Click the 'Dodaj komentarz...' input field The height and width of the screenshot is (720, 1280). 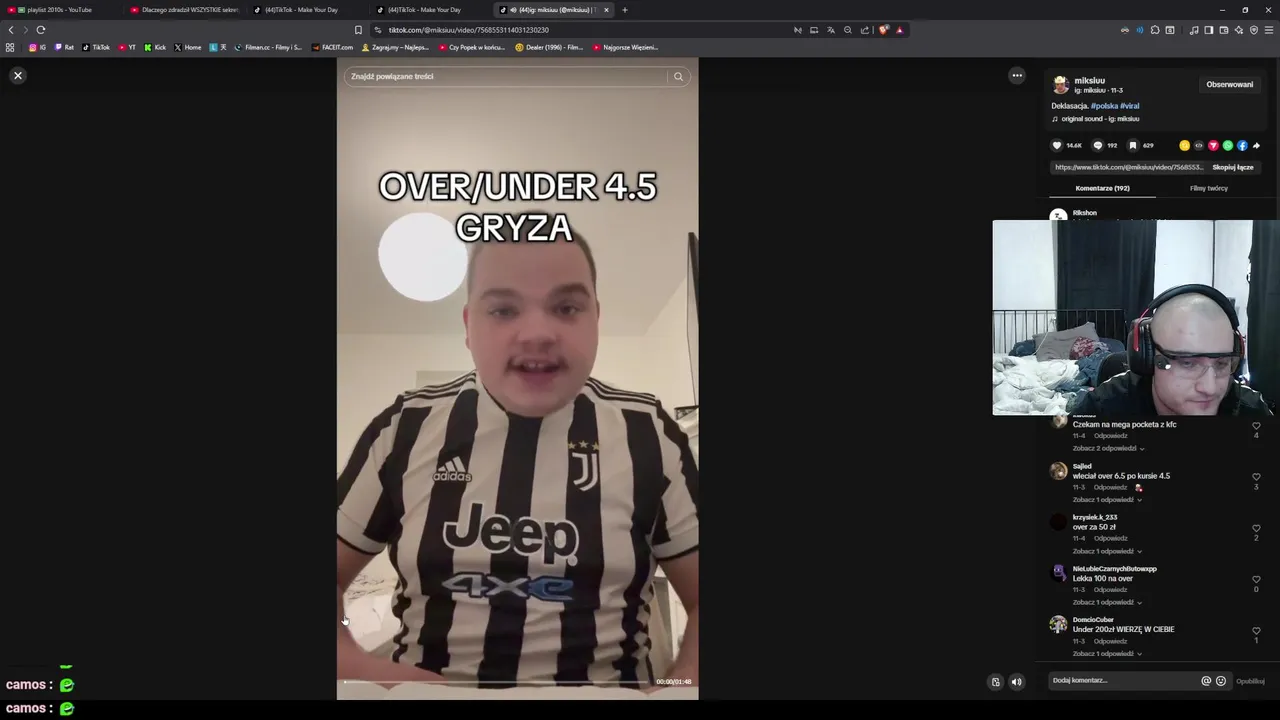1123,680
